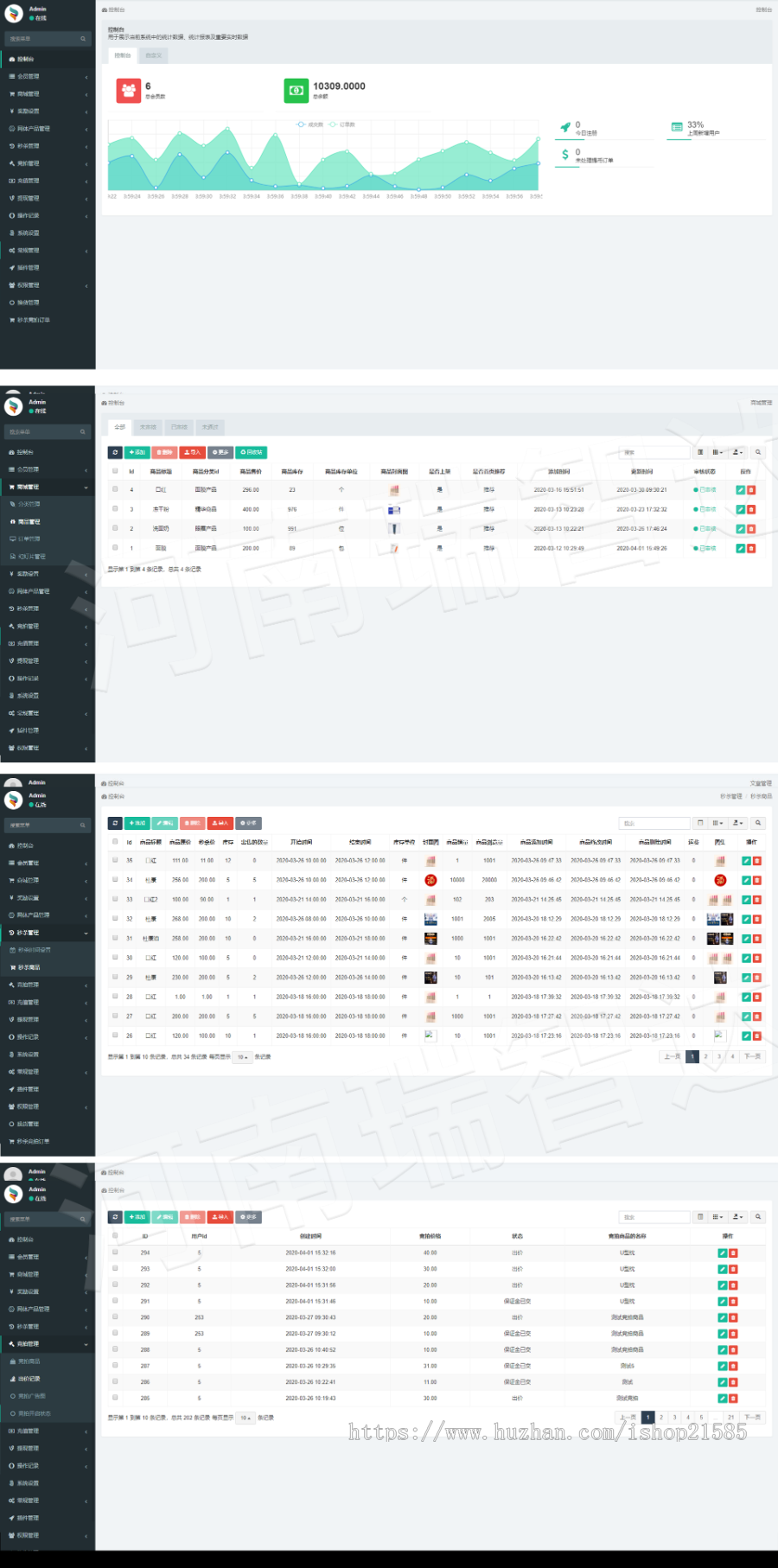Click the refresh icon above the Id 35 table
This screenshot has width=778, height=1568.
coord(115,823)
